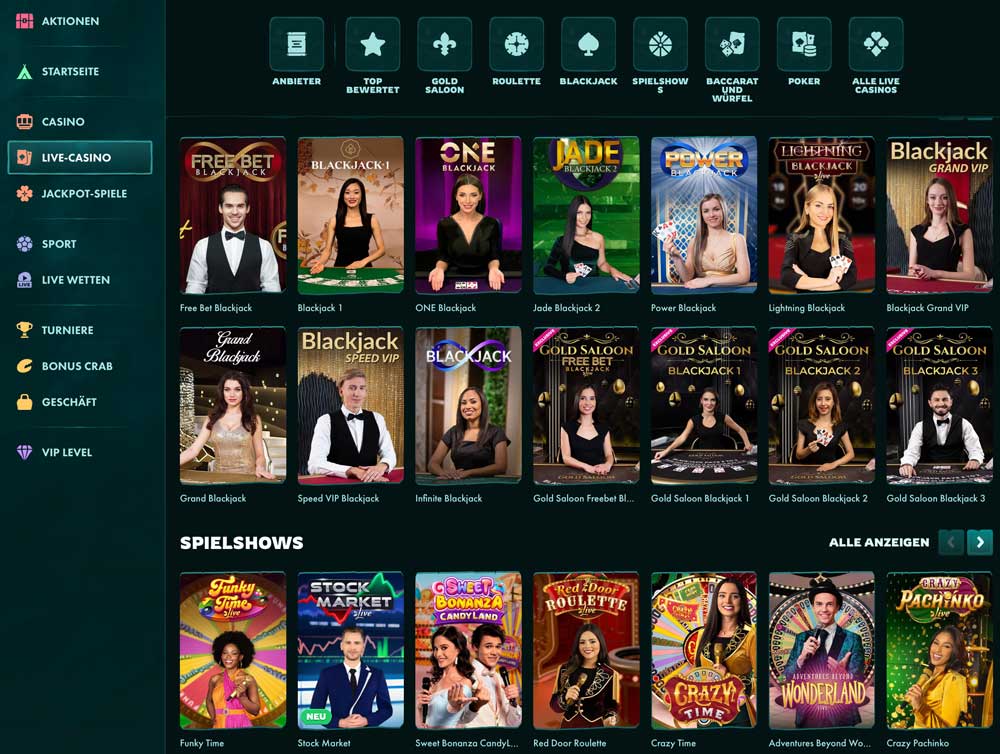Launch the Blackjack 1 game thumbnail

(351, 215)
